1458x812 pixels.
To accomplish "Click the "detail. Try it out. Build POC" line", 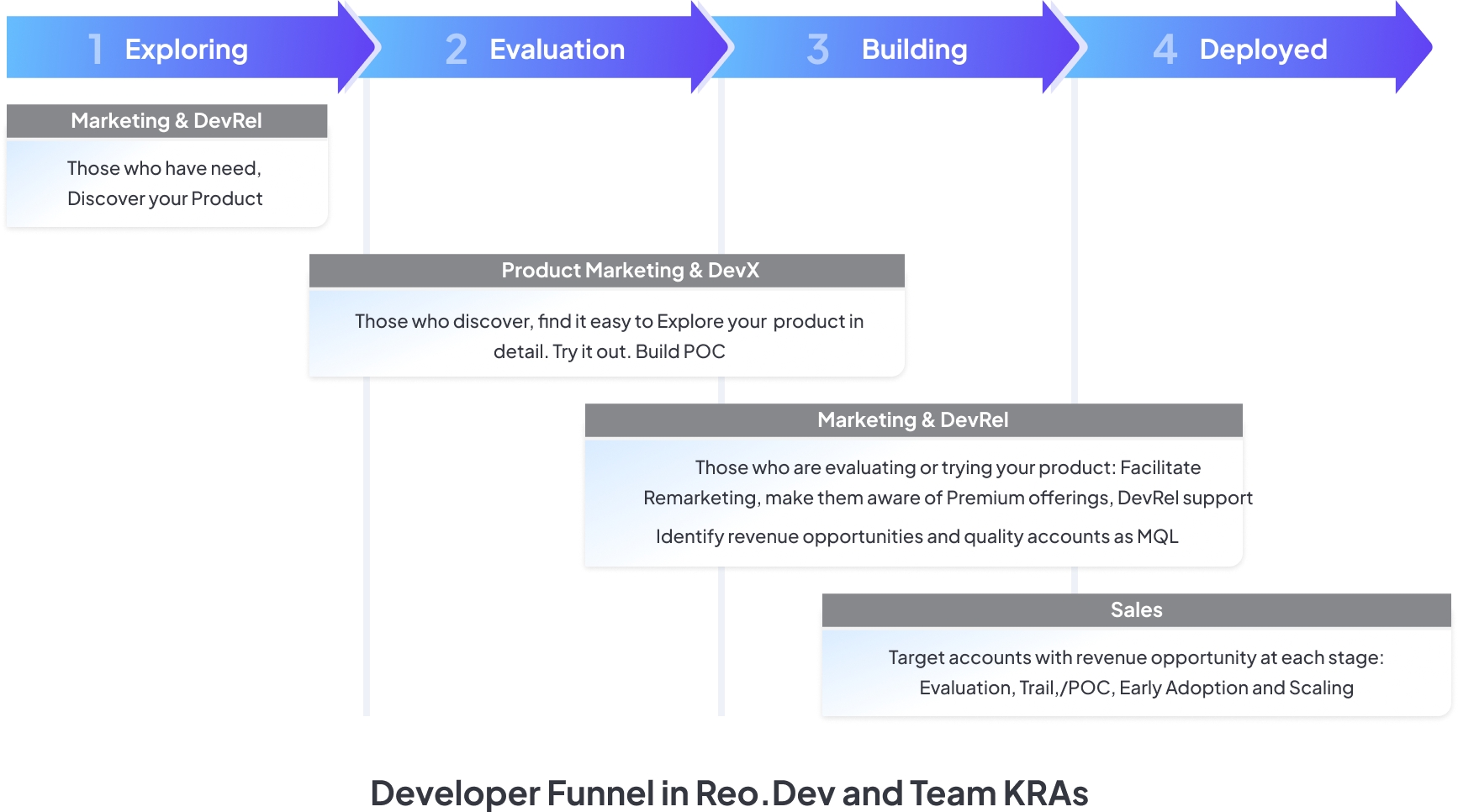I will (609, 352).
